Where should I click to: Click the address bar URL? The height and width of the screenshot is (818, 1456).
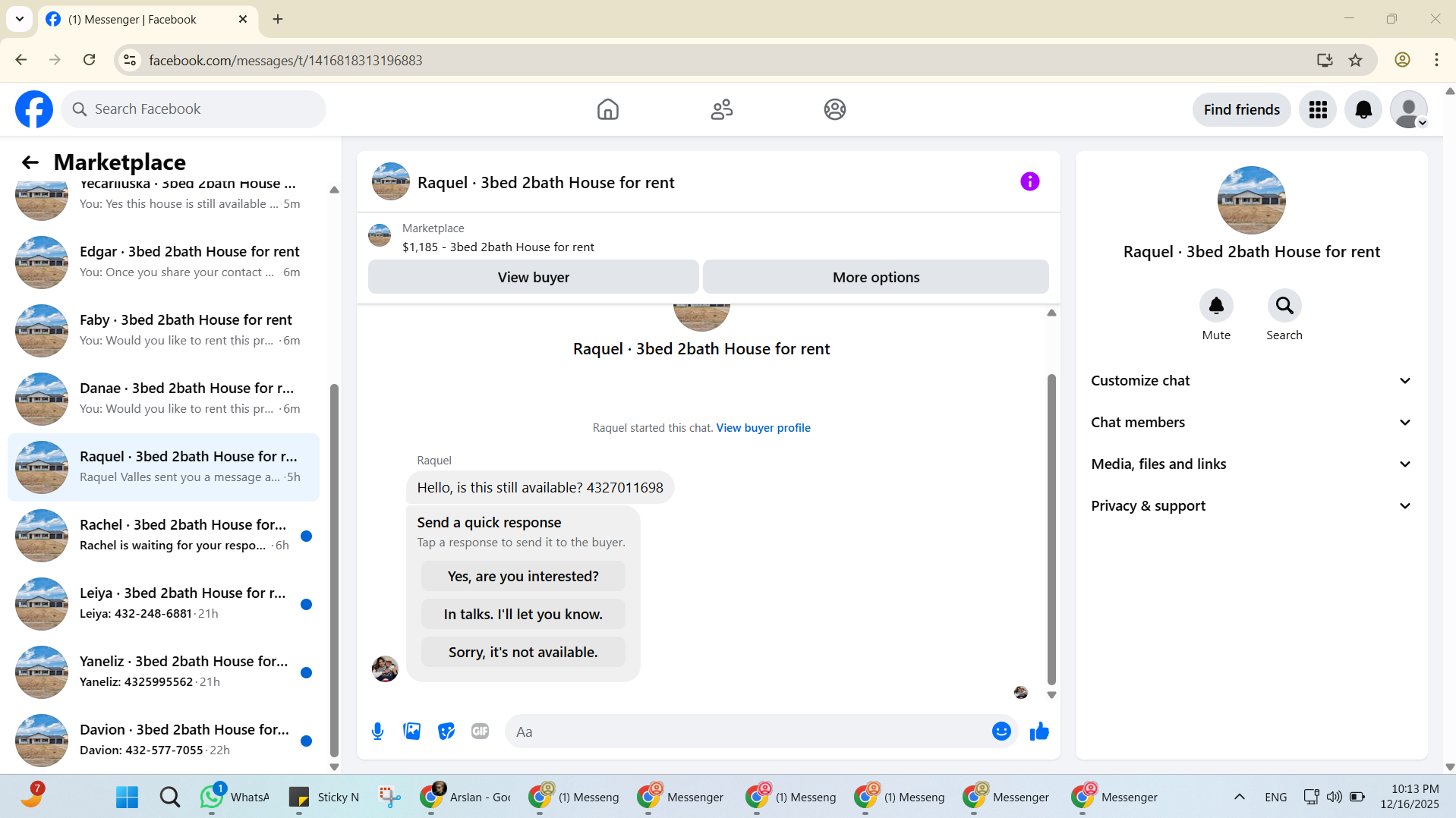pos(285,60)
